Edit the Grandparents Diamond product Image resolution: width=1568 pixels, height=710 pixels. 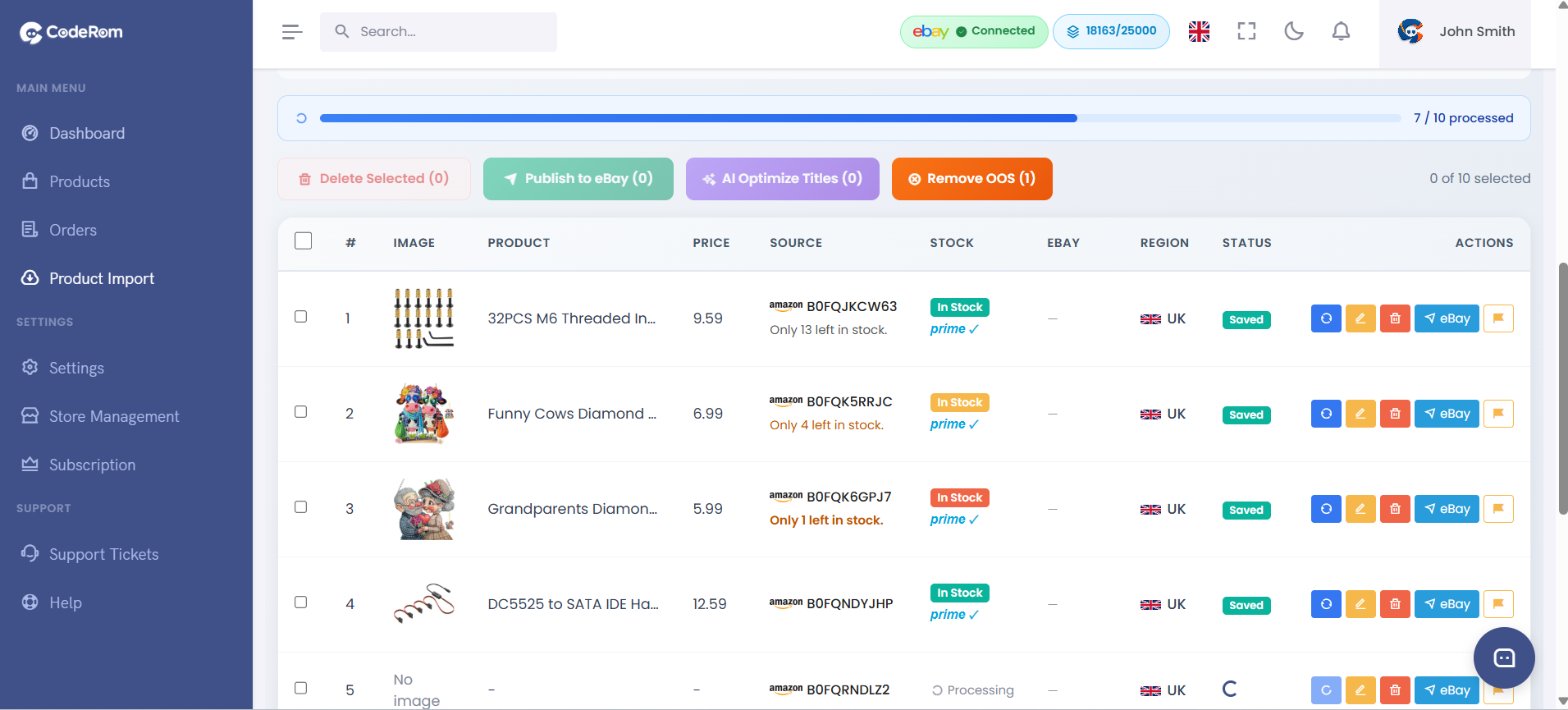click(x=1360, y=509)
